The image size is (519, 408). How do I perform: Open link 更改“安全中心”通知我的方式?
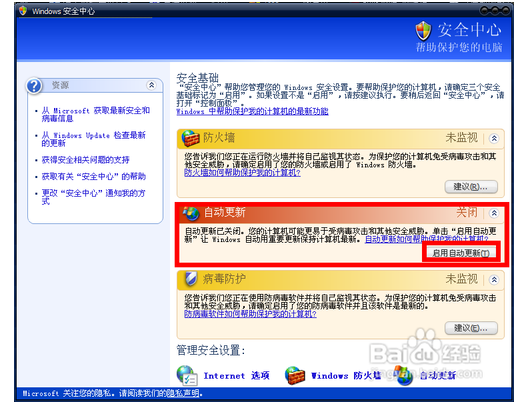coord(93,197)
